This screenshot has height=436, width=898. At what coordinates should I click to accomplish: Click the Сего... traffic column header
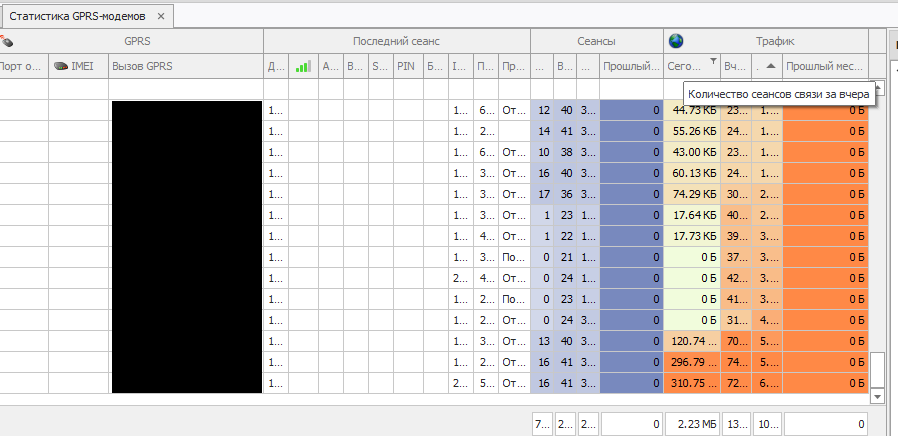(692, 66)
